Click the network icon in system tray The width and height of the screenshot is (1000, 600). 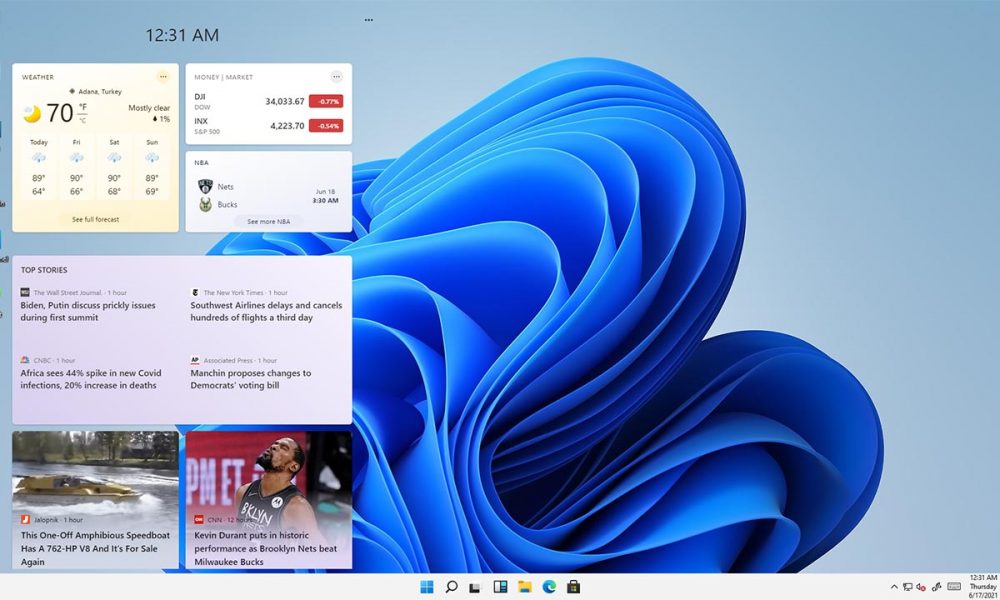point(907,587)
